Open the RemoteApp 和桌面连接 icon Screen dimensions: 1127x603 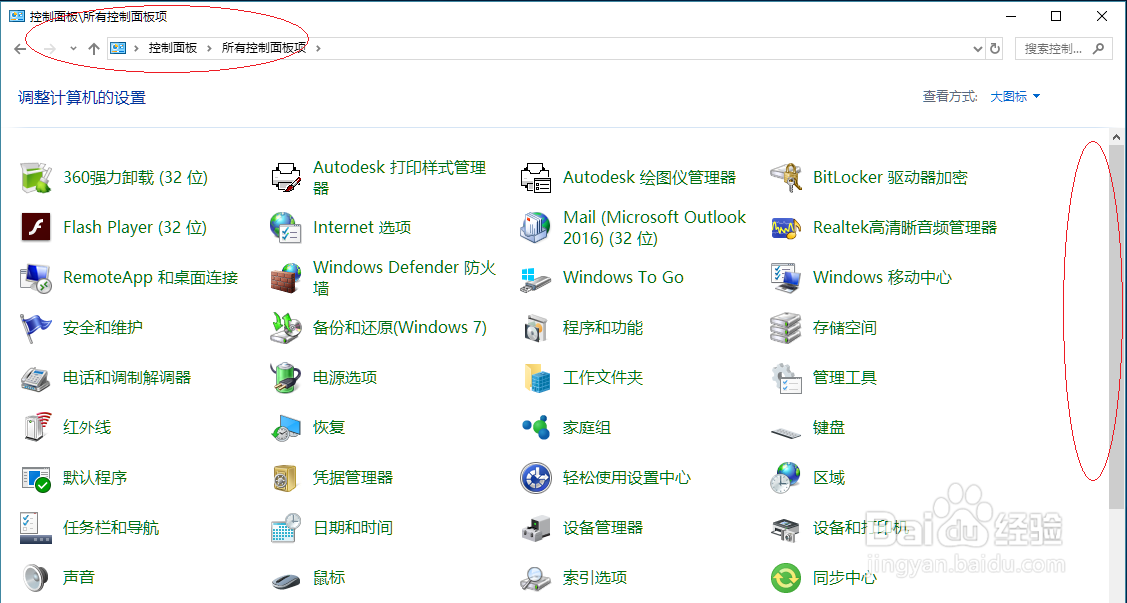click(x=36, y=277)
